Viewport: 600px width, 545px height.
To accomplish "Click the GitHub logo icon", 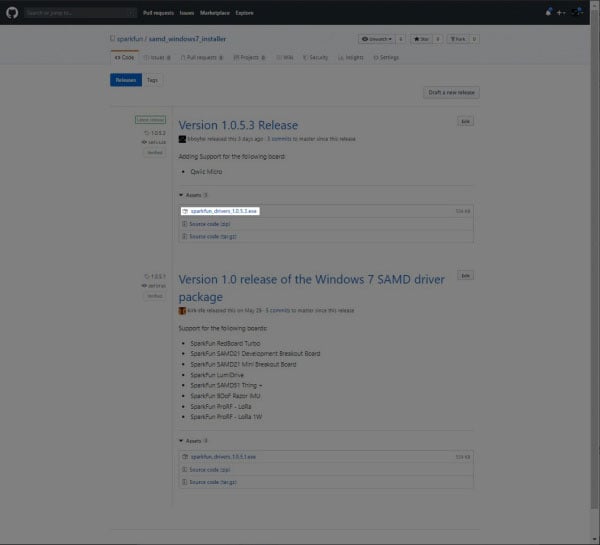I will pos(11,13).
